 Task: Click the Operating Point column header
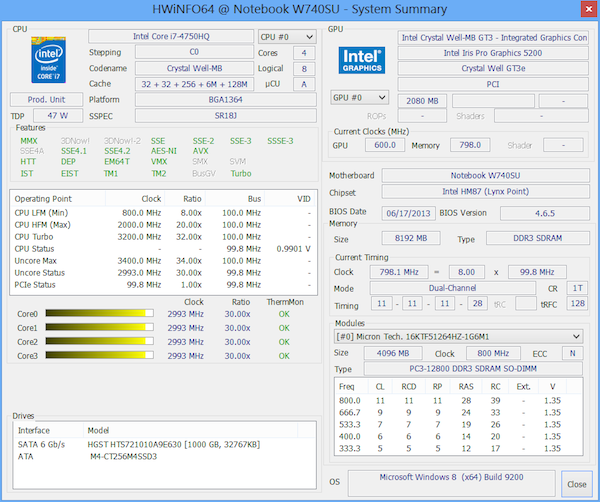[x=58, y=199]
